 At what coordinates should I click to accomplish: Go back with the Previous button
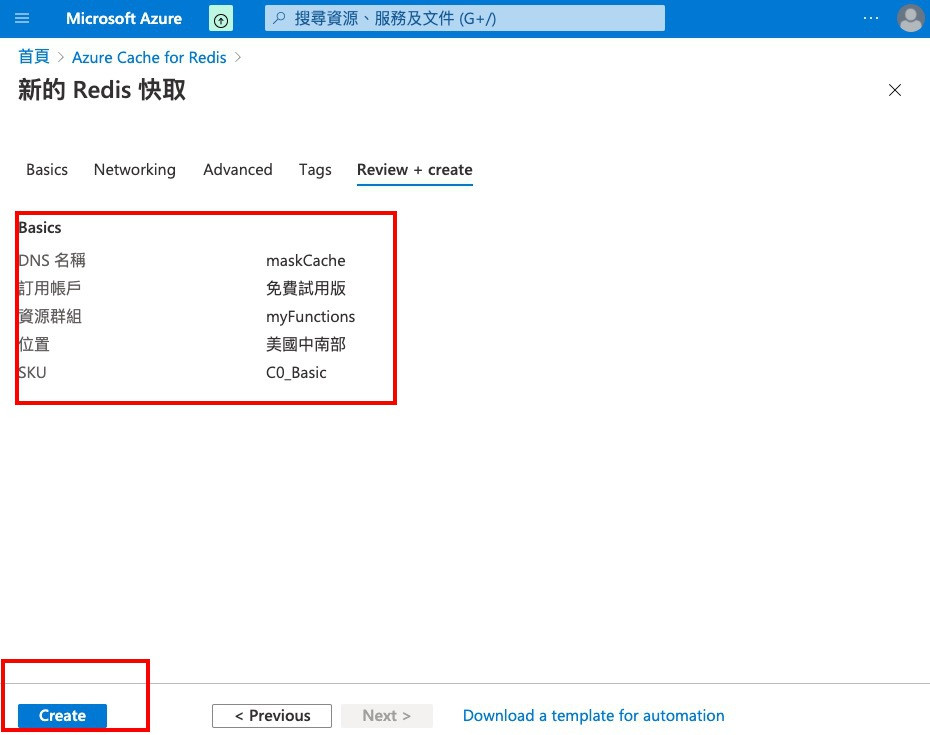(272, 715)
